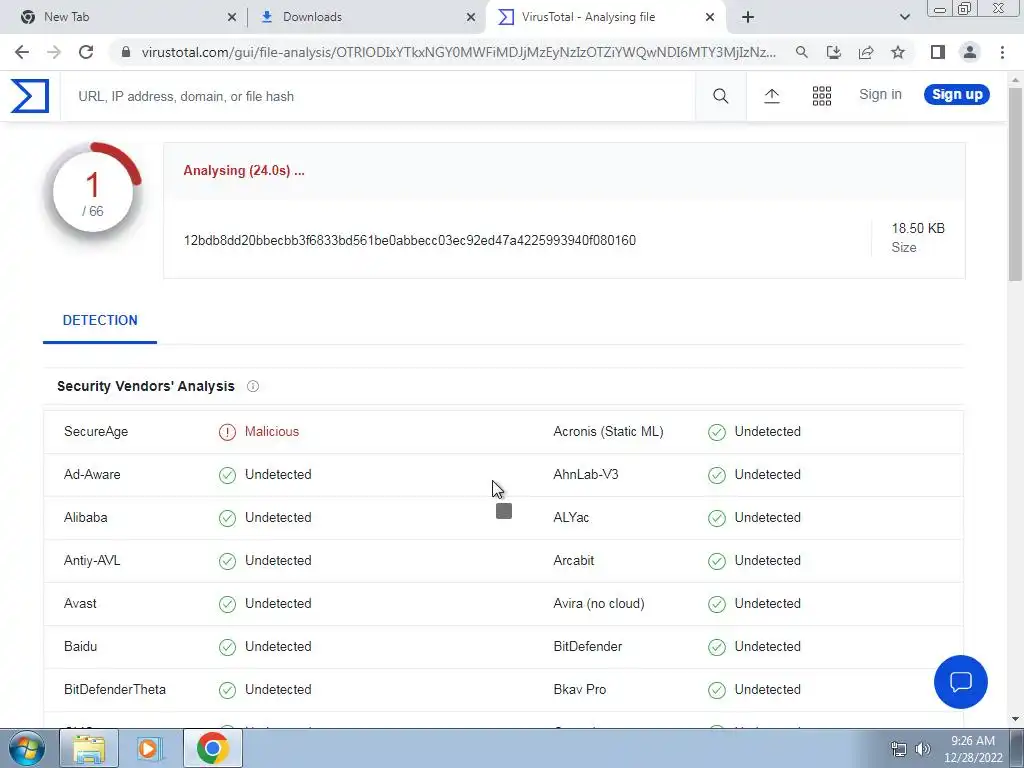Open the VirusTotal apps grid icon
This screenshot has width=1024, height=768.
click(x=822, y=96)
